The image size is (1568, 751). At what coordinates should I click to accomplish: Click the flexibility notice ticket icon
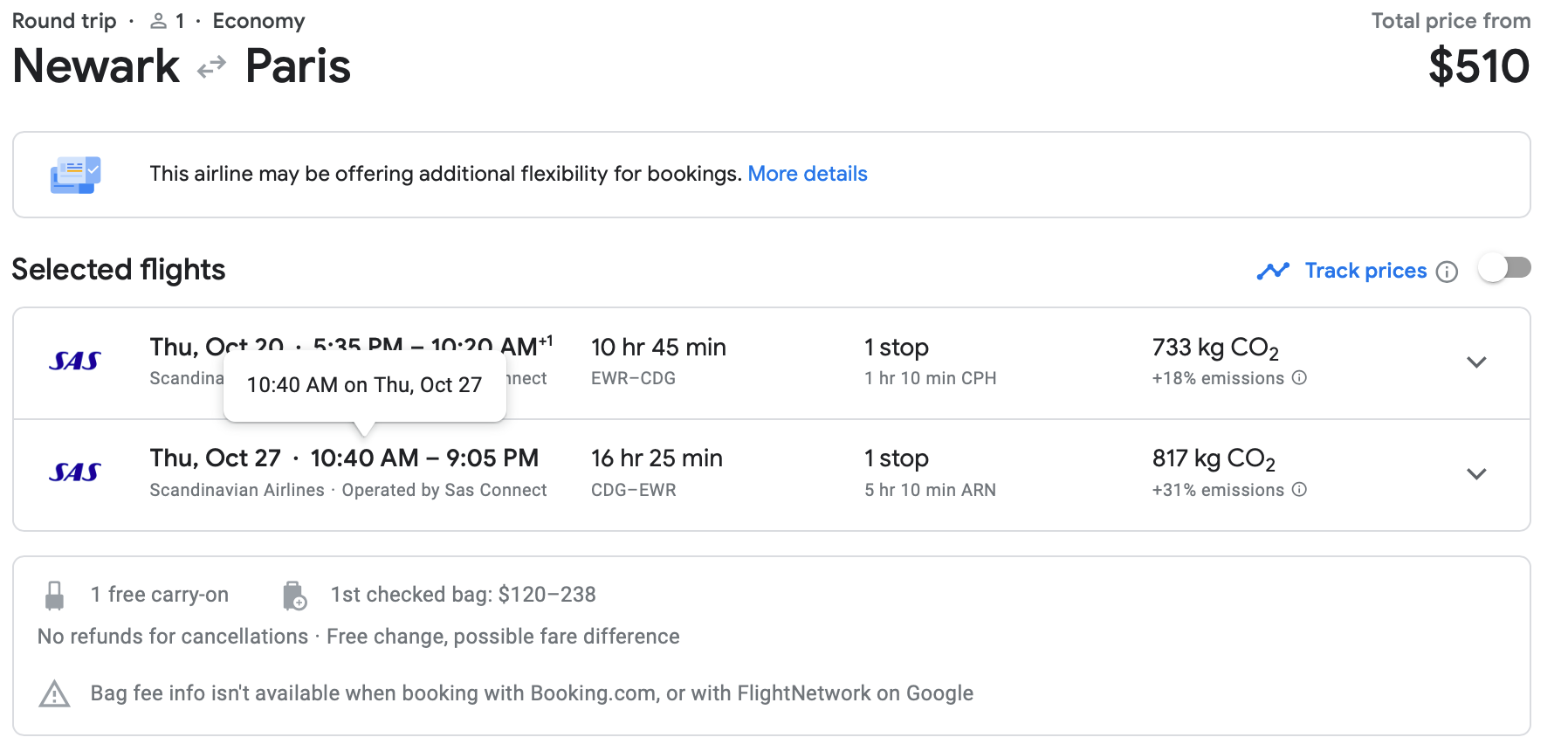tap(76, 175)
